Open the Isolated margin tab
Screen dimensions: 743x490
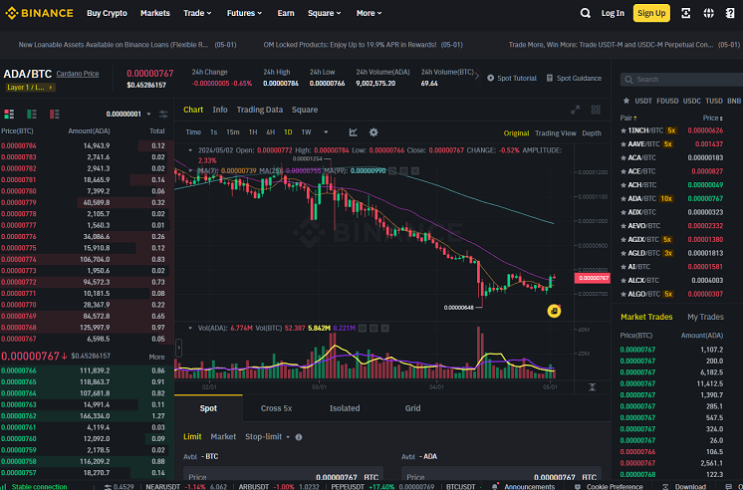344,408
